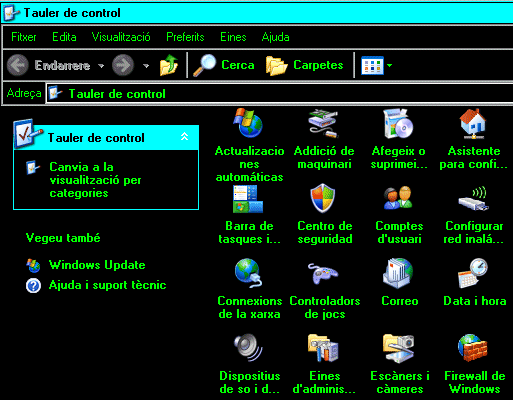This screenshot has width=513, height=400.
Task: Open Firewall de Windows icon
Action: click(473, 348)
